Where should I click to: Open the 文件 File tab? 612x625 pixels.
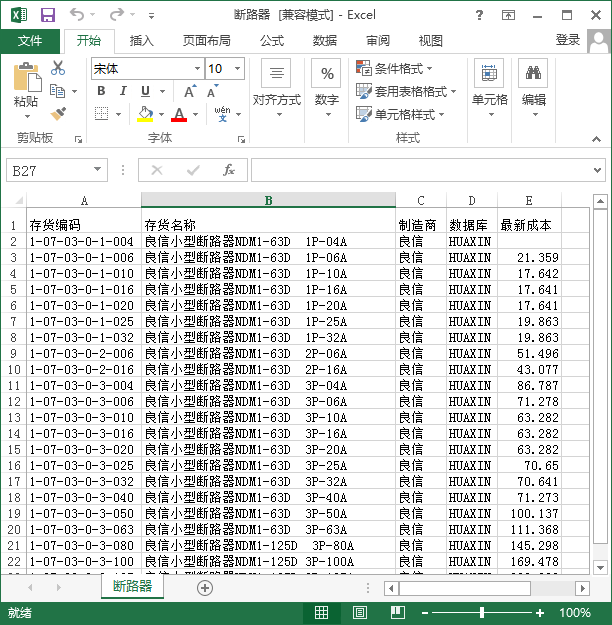pos(30,41)
